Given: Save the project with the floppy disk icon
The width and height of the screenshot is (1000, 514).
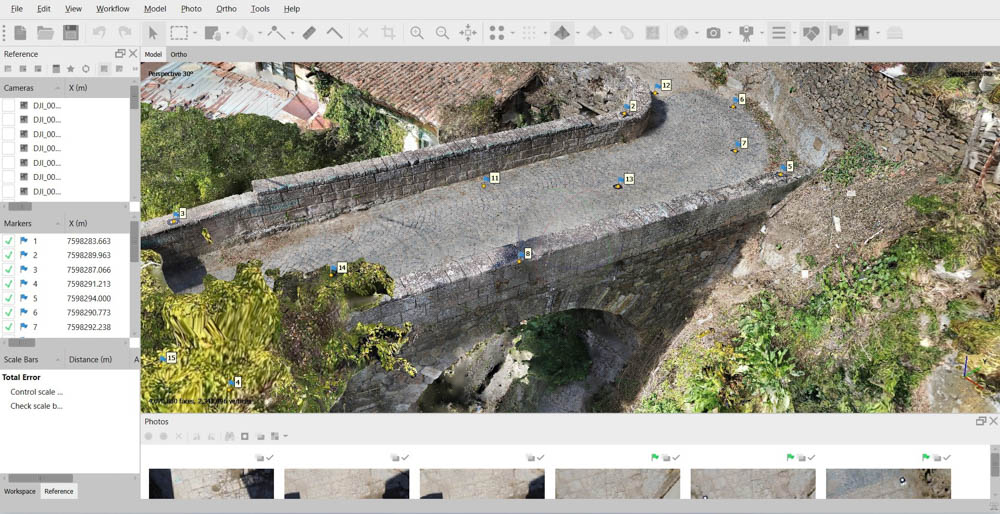Looking at the screenshot, I should pos(71,33).
